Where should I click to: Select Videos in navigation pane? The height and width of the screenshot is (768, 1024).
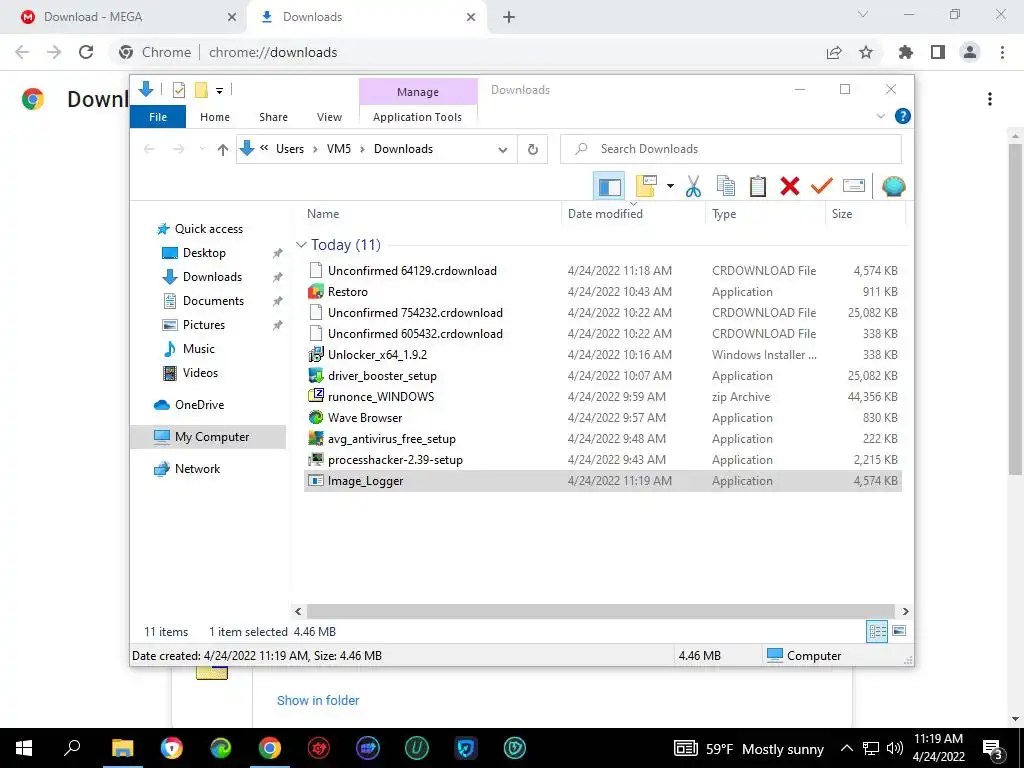tap(200, 373)
